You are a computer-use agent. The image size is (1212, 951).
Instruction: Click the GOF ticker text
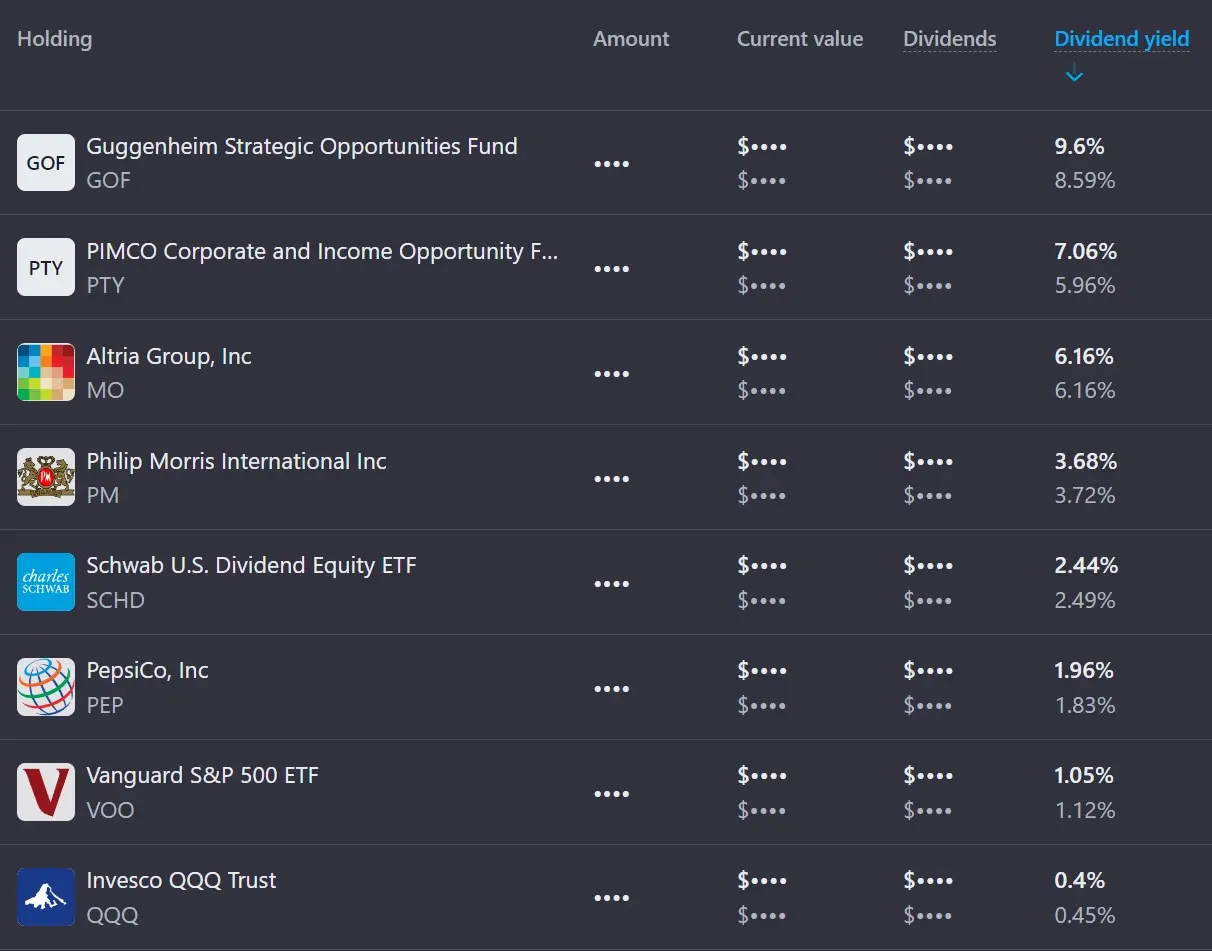coord(108,181)
